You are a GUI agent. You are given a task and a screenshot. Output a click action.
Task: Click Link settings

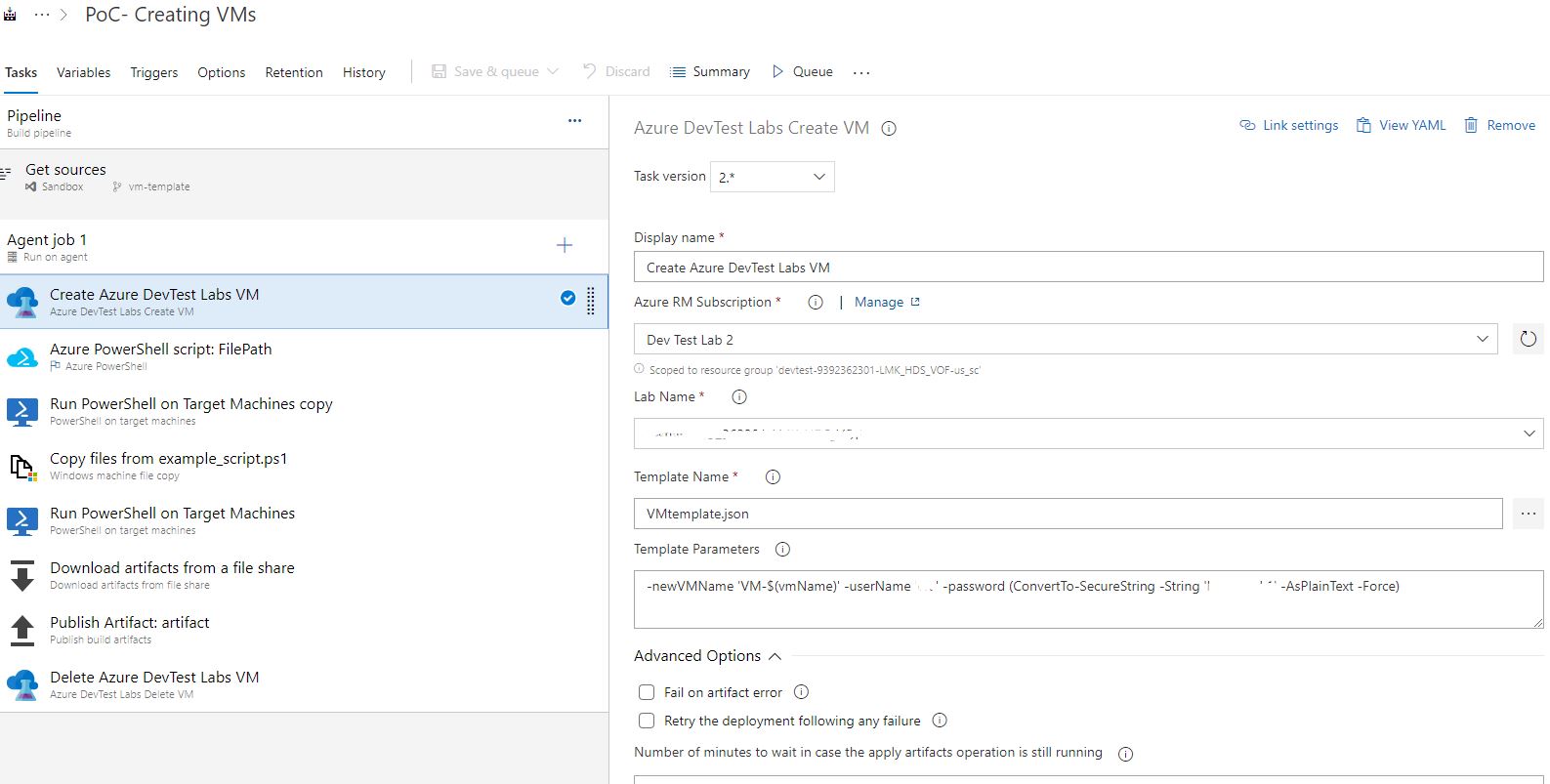(1289, 125)
